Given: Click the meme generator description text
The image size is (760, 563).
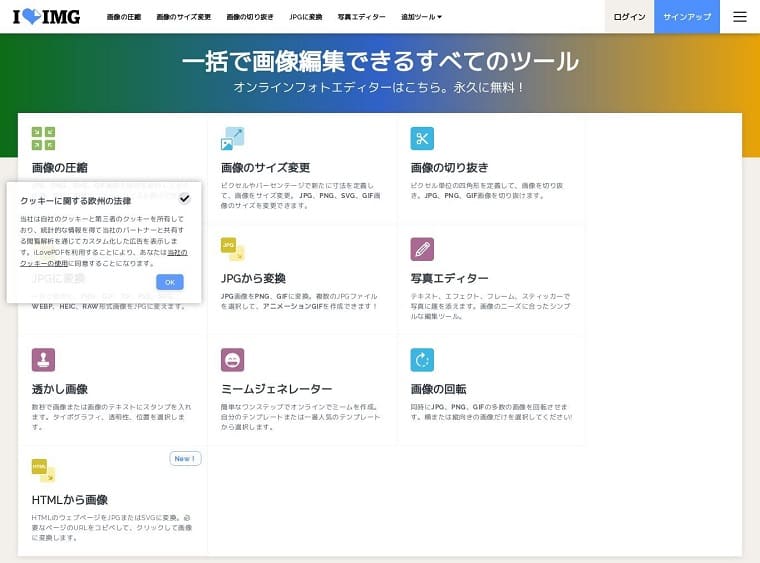Looking at the screenshot, I should [x=301, y=417].
